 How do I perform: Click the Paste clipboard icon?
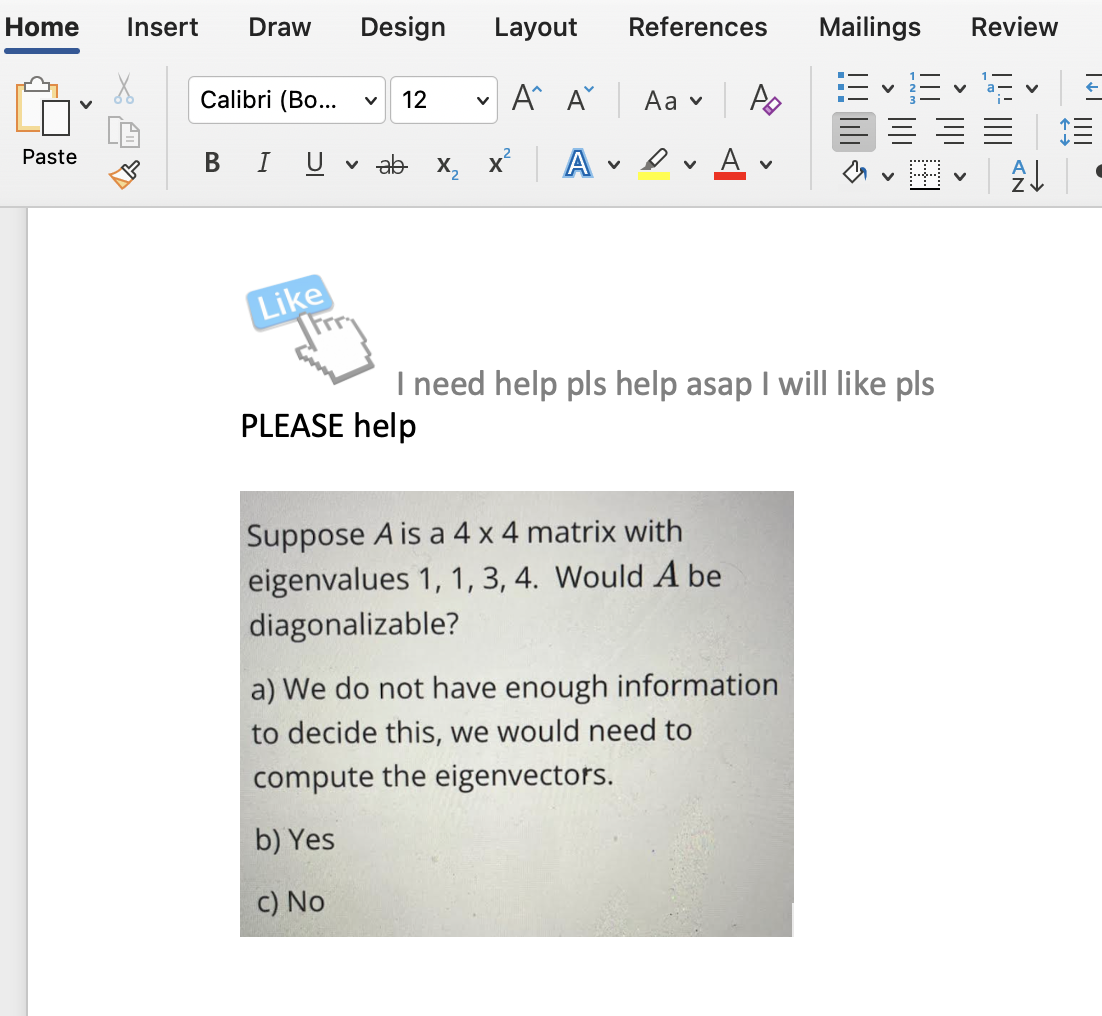coord(44,107)
